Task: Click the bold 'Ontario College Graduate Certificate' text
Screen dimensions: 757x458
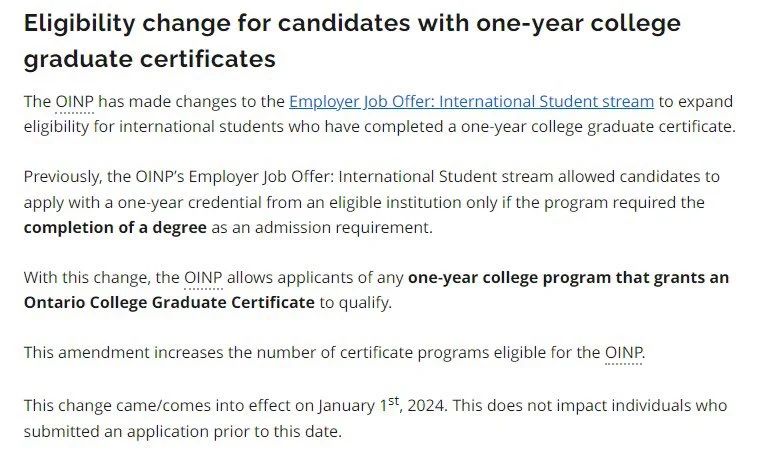Action: point(169,303)
